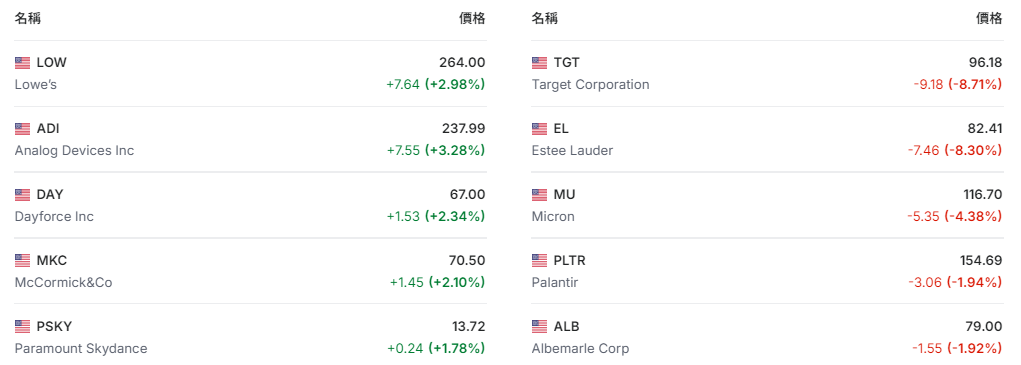Open the Albemarle Corp link

(580, 348)
